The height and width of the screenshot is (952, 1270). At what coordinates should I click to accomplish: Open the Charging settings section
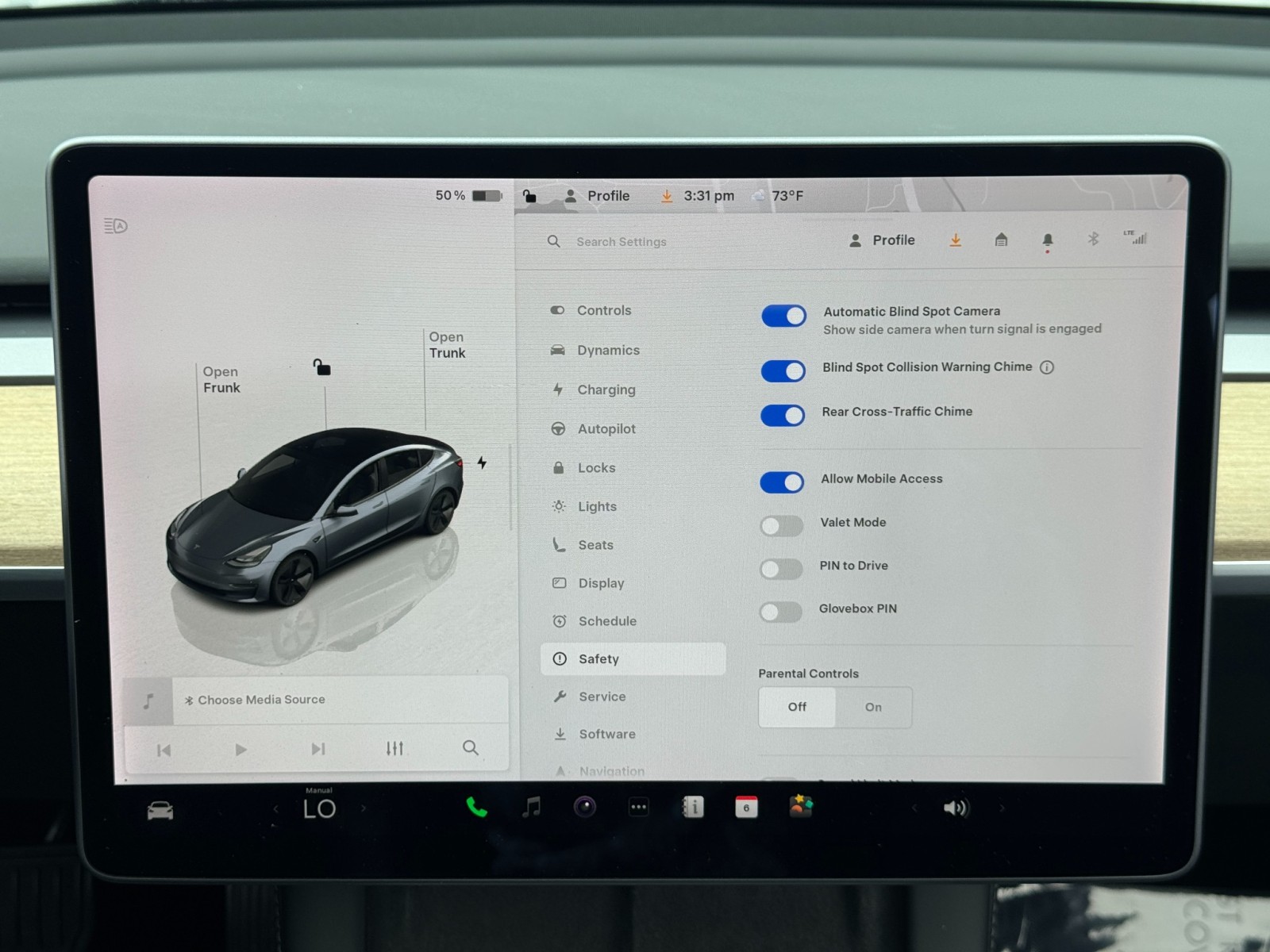pyautogui.click(x=606, y=390)
